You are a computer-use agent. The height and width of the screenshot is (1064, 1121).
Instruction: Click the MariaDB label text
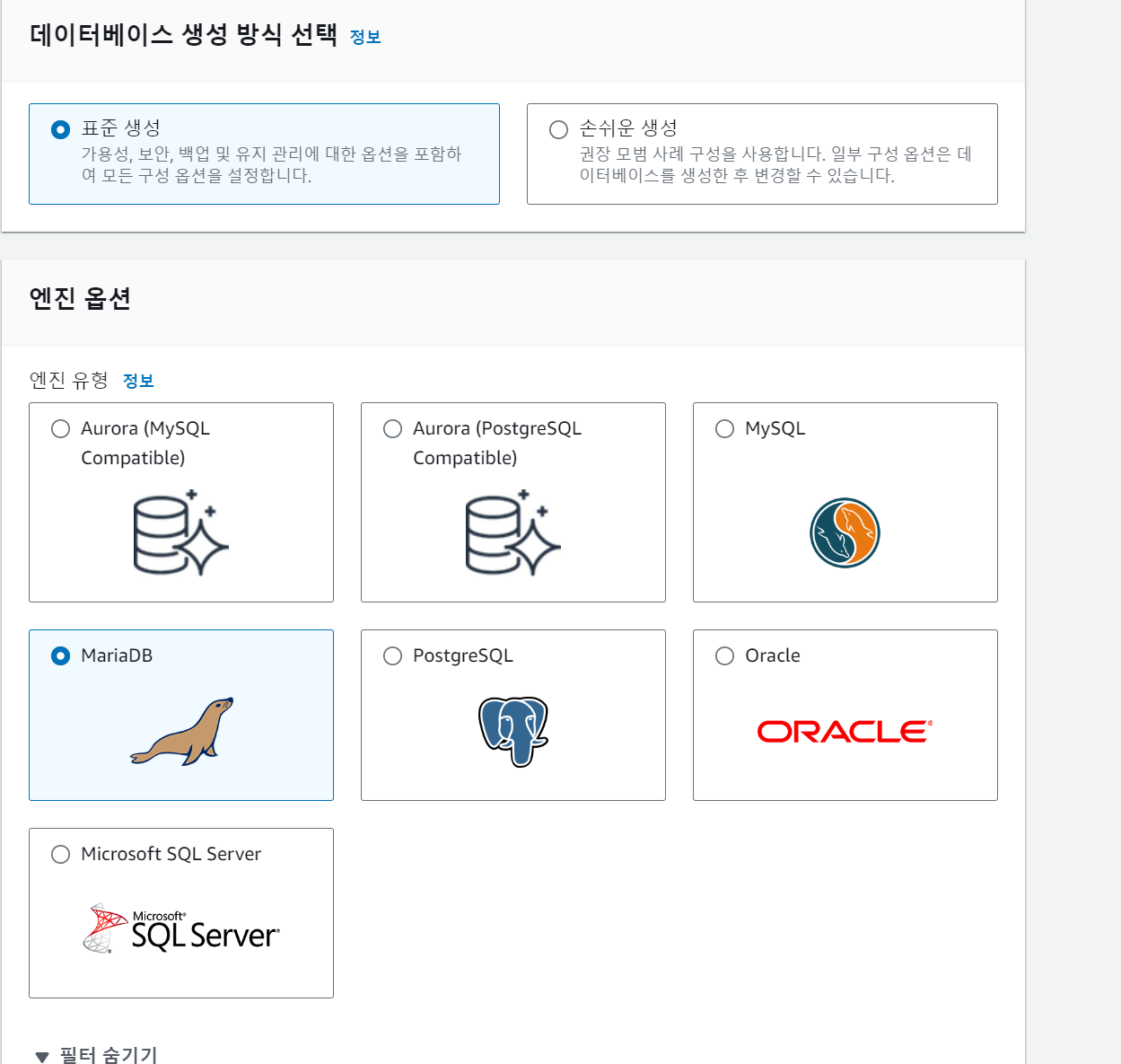click(x=117, y=655)
